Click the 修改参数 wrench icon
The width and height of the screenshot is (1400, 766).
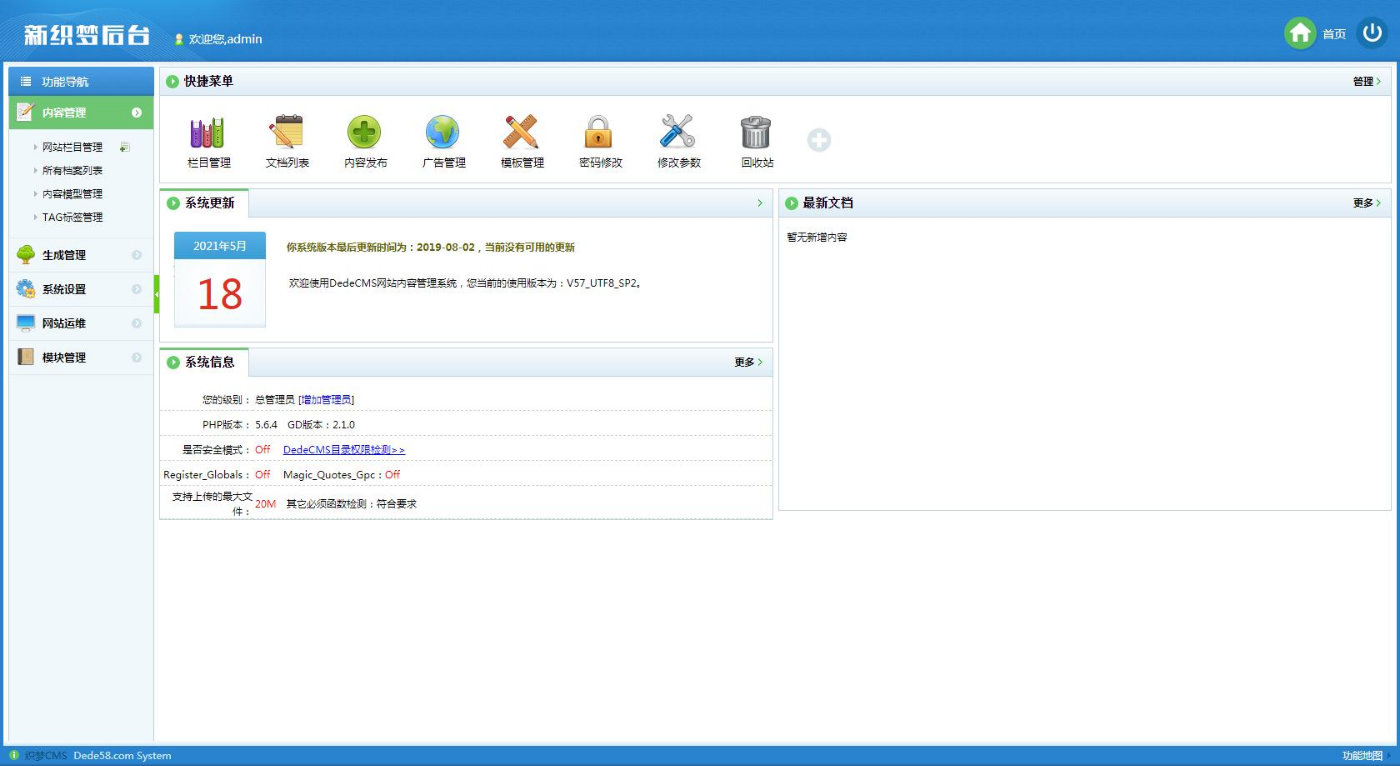[x=678, y=133]
